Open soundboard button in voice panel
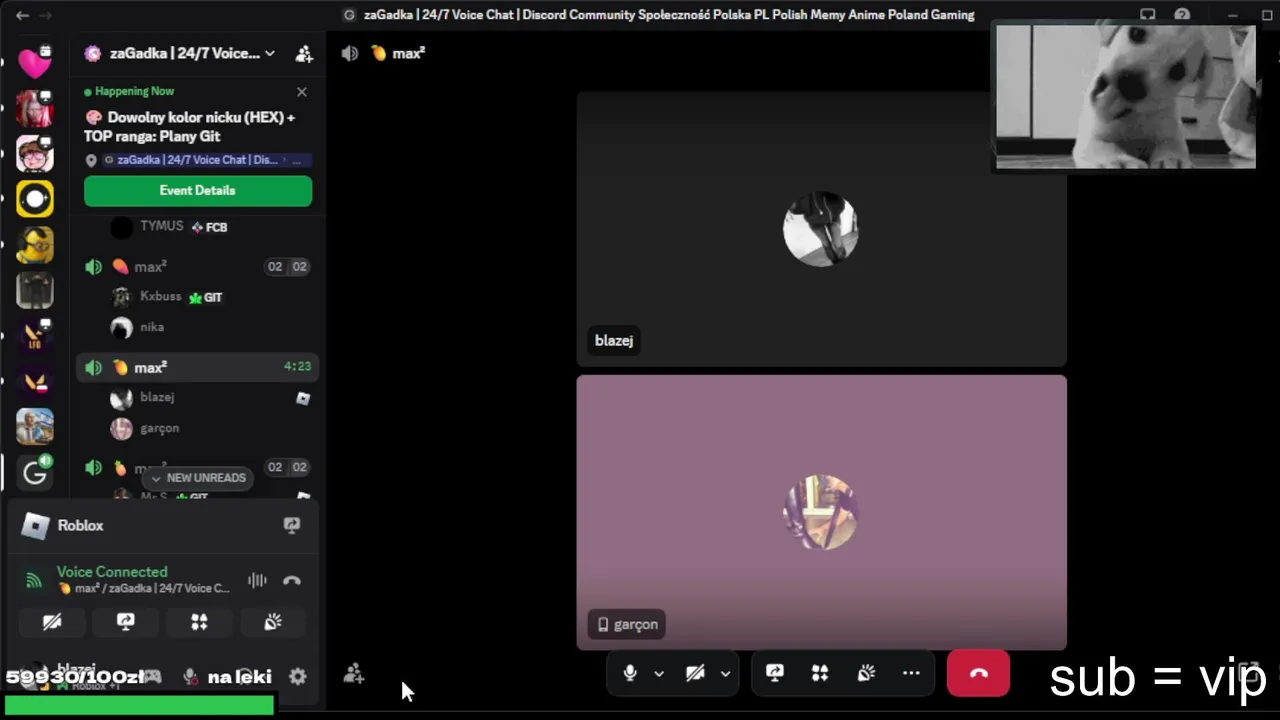Image resolution: width=1280 pixels, height=720 pixels. point(273,622)
